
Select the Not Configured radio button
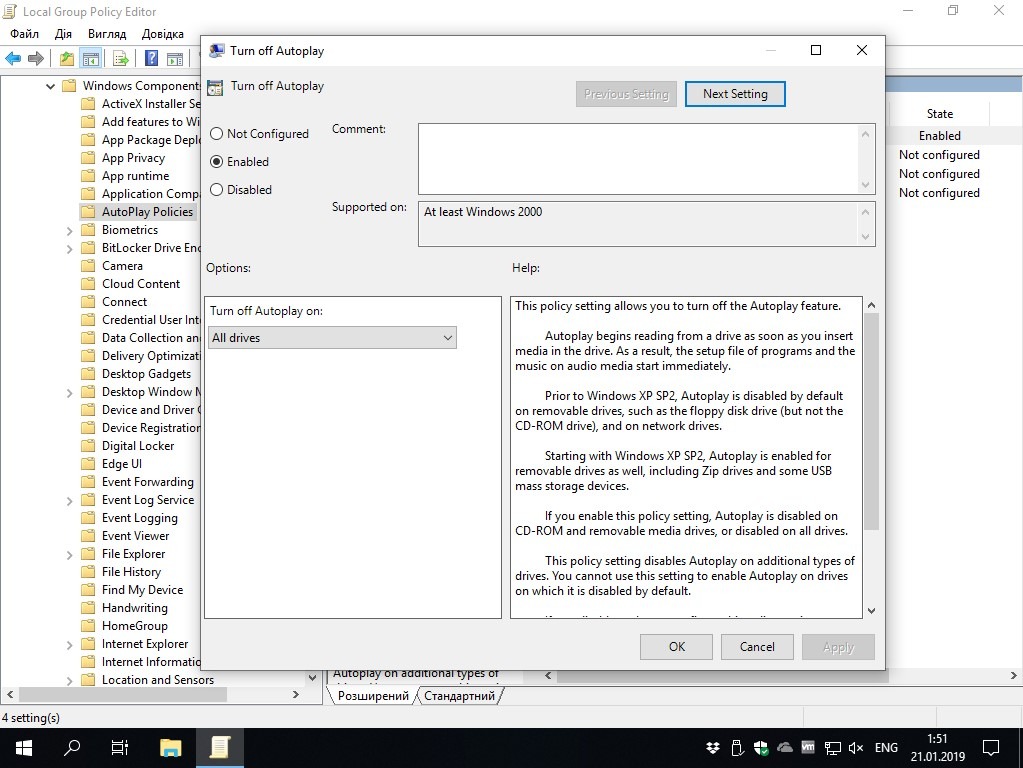[217, 134]
